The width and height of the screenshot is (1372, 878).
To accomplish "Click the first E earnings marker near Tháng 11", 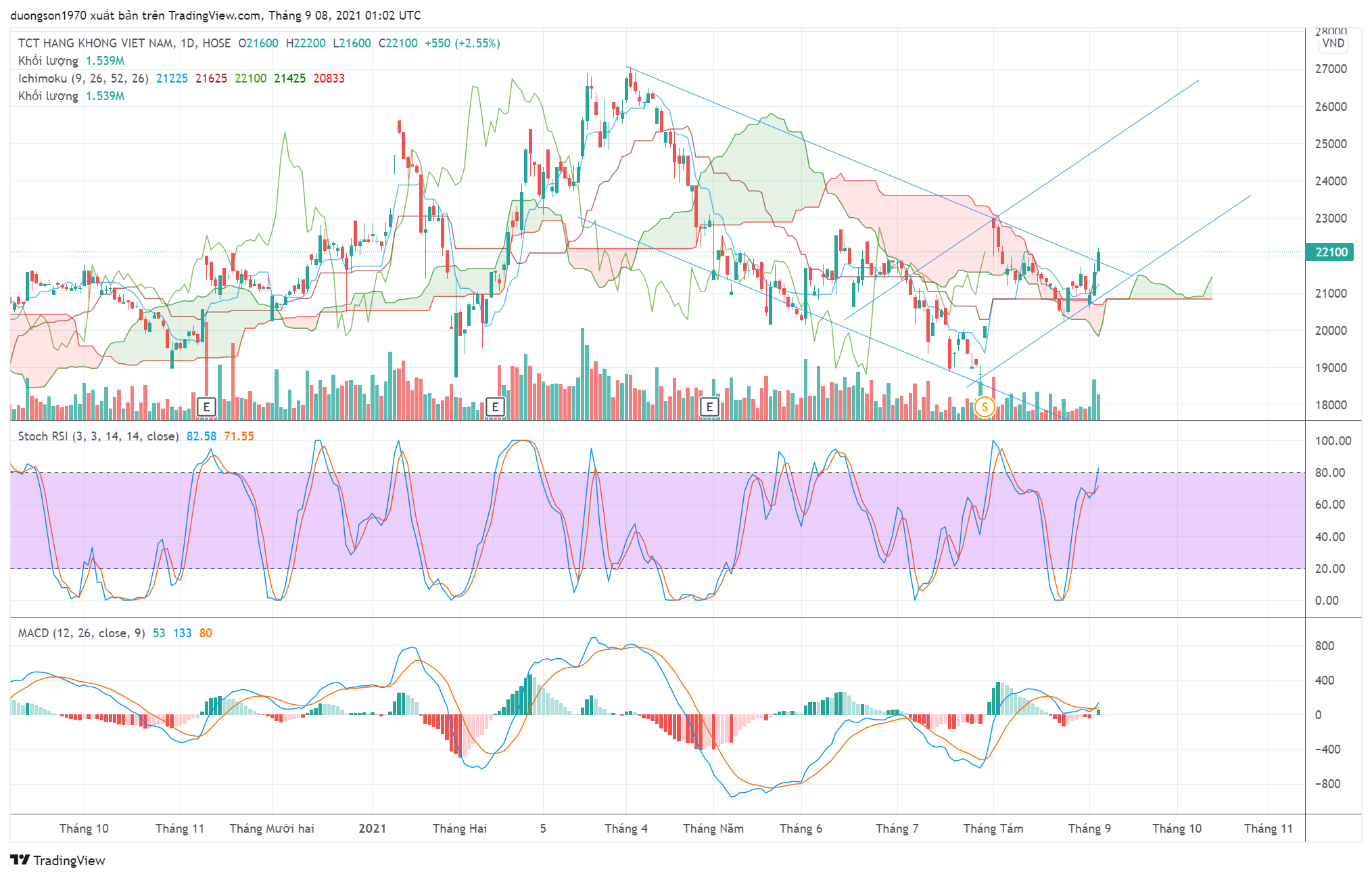I will click(x=206, y=407).
